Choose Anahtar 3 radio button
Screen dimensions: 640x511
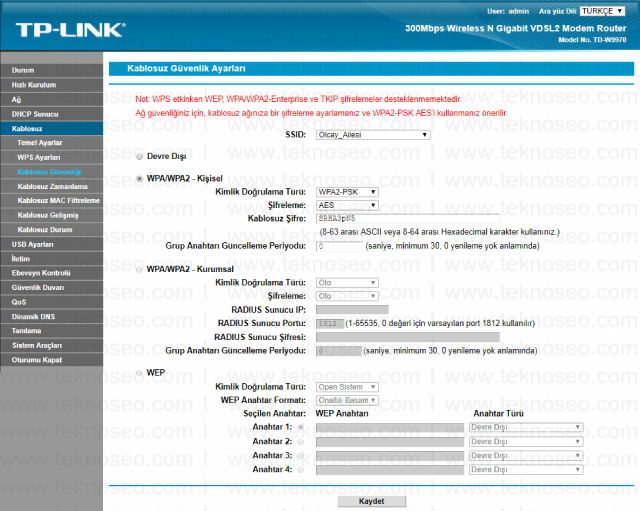coord(301,455)
